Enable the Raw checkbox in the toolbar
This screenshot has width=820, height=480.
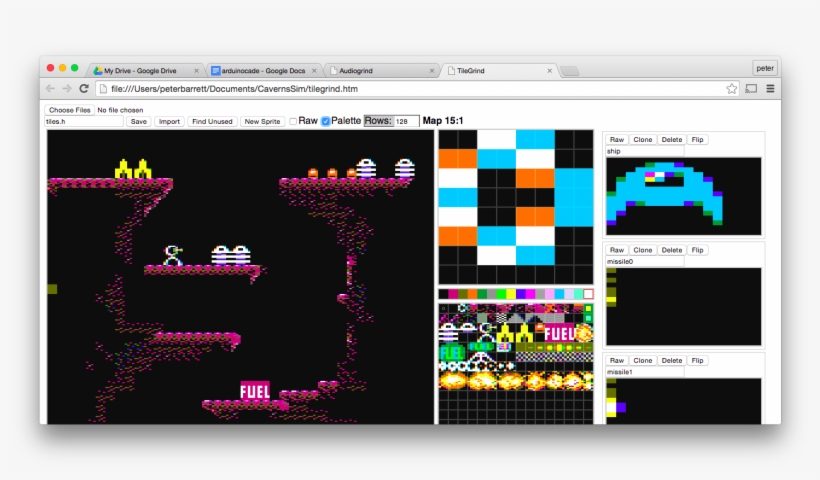pos(293,121)
